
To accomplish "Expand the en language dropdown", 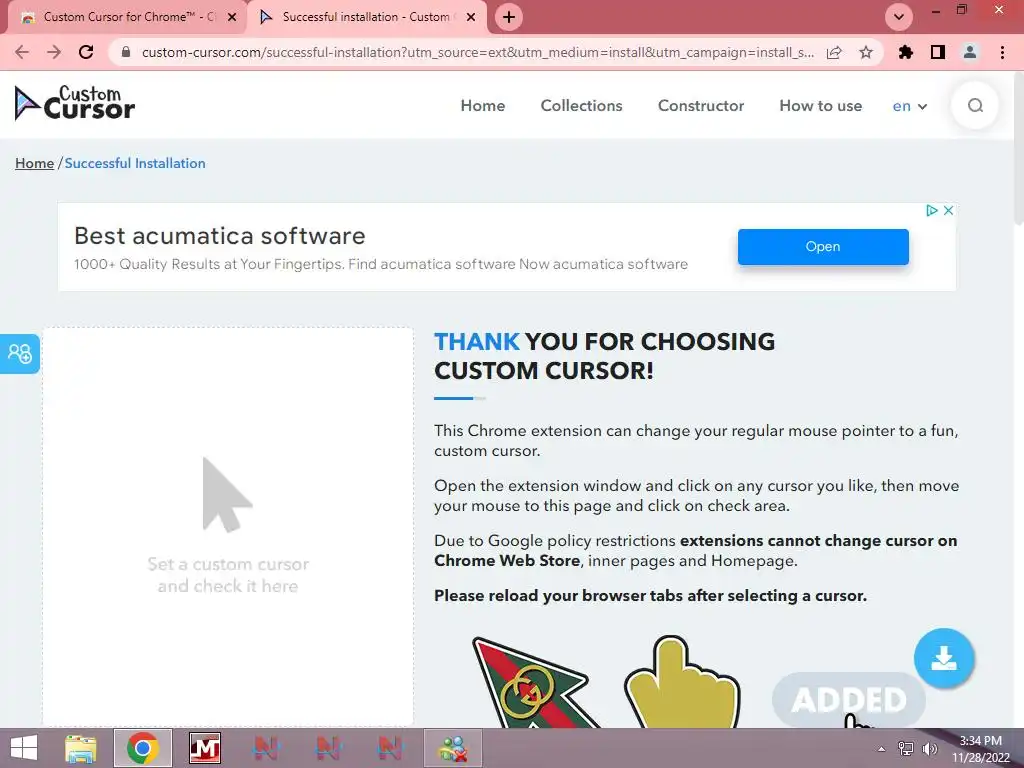I will pos(910,106).
